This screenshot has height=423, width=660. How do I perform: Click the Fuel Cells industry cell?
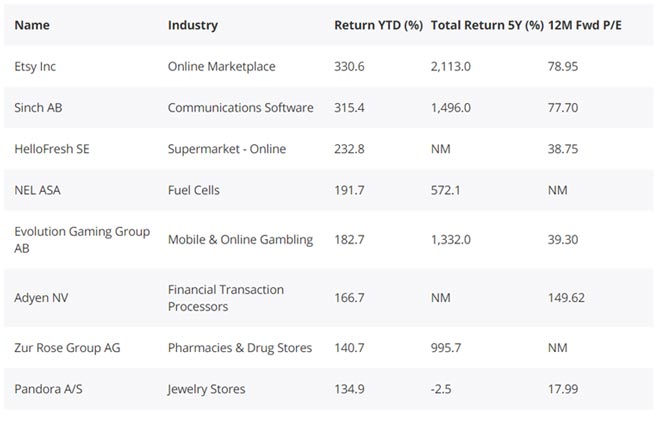click(194, 190)
